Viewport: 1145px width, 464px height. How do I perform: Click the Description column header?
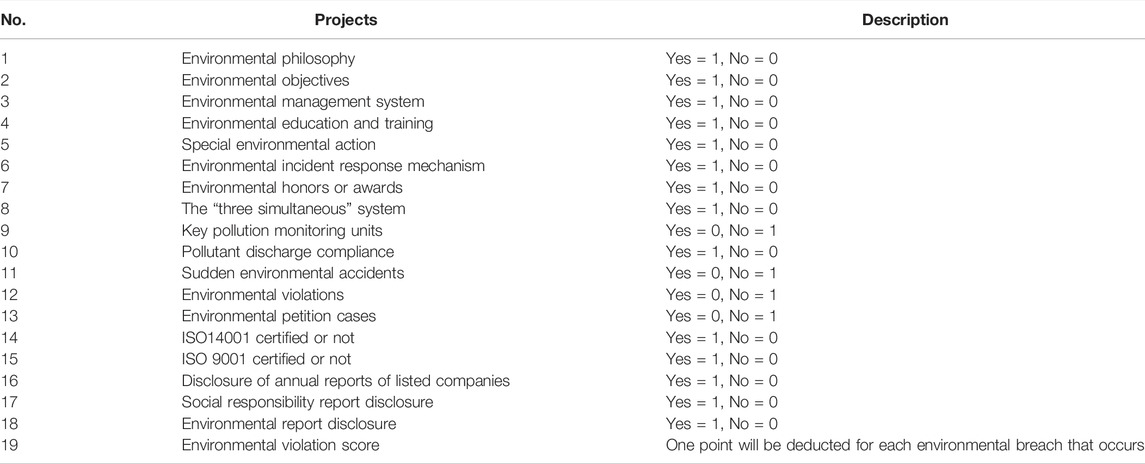pyautogui.click(x=905, y=20)
